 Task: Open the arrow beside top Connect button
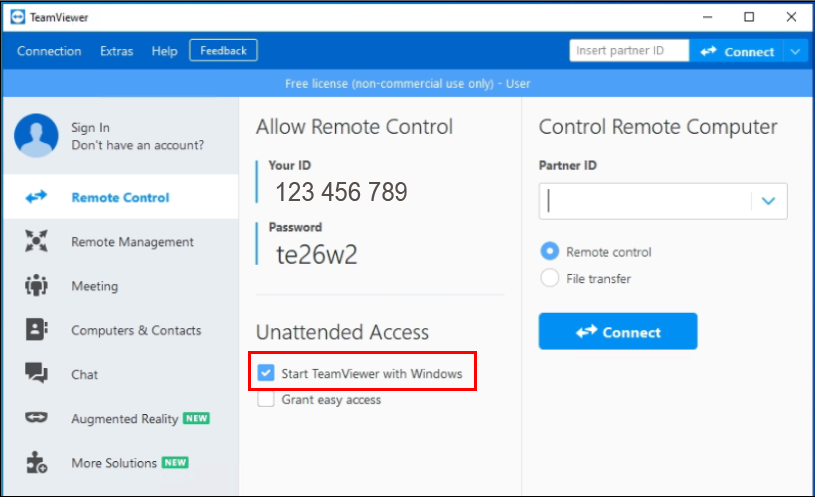tap(795, 51)
